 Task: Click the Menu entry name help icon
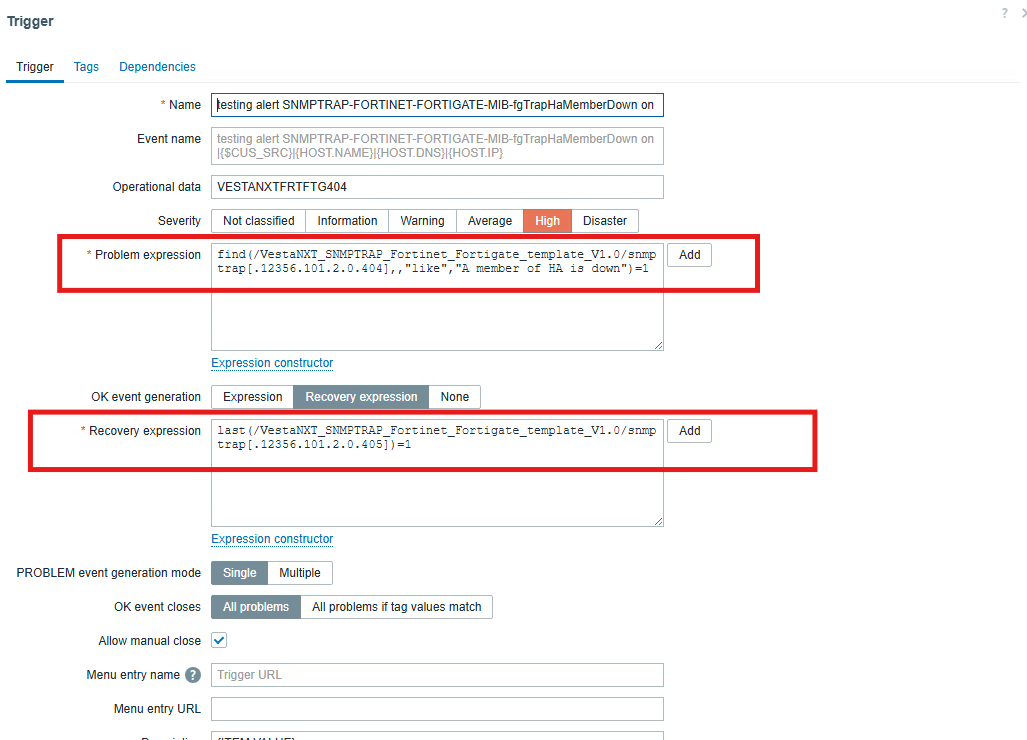(x=193, y=675)
